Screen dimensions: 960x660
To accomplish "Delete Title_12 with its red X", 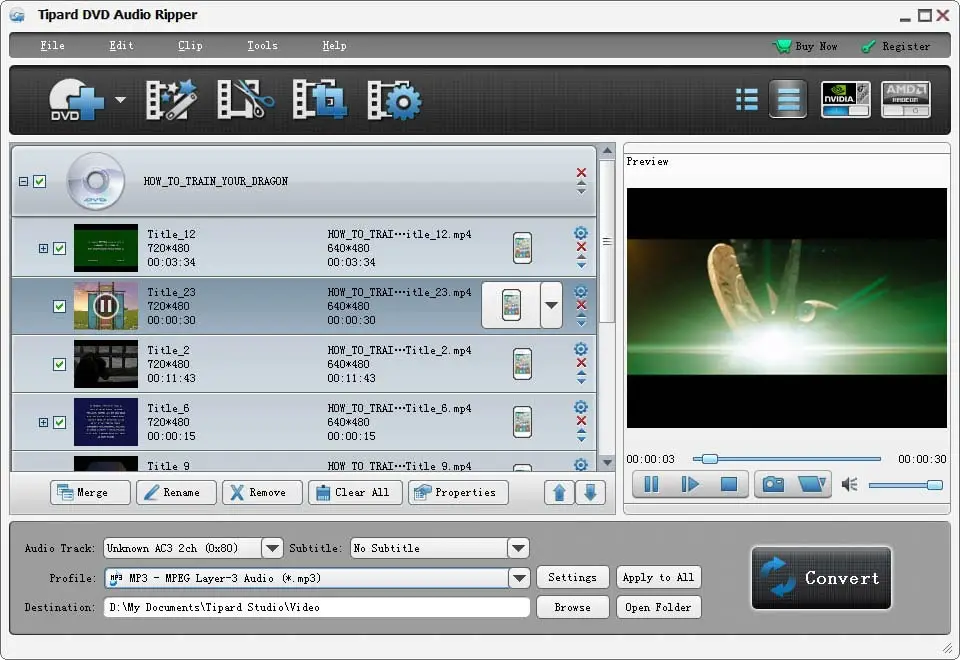I will (581, 247).
